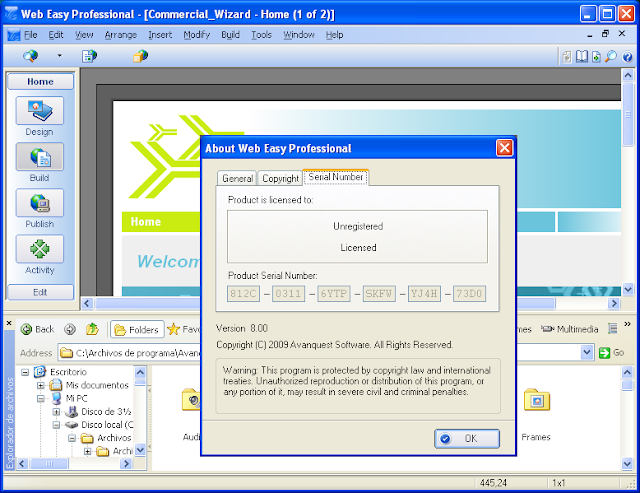Image resolution: width=640 pixels, height=493 pixels.
Task: Click the green Go button
Action: click(611, 352)
